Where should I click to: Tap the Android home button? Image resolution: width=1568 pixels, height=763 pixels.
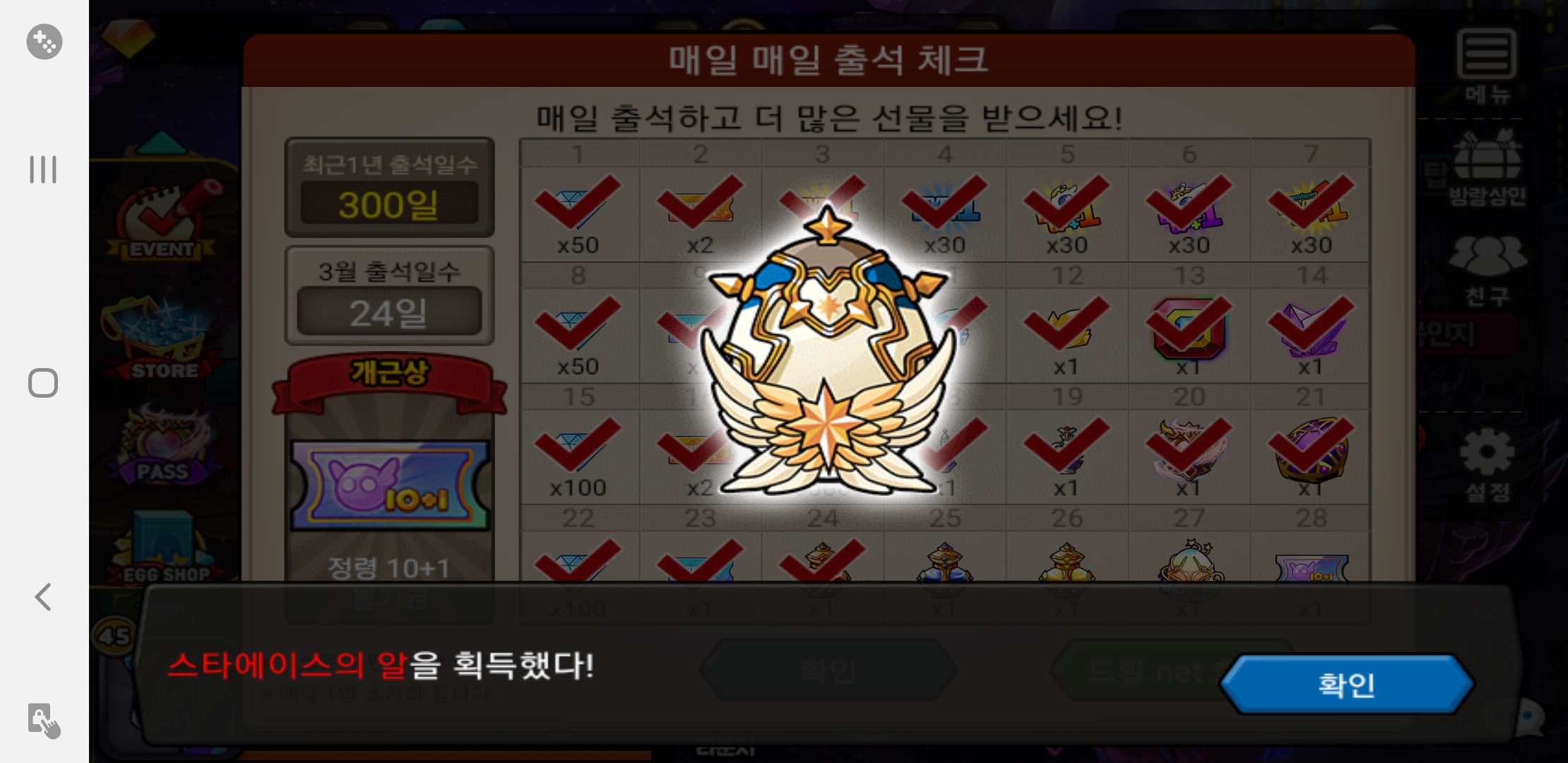(43, 383)
